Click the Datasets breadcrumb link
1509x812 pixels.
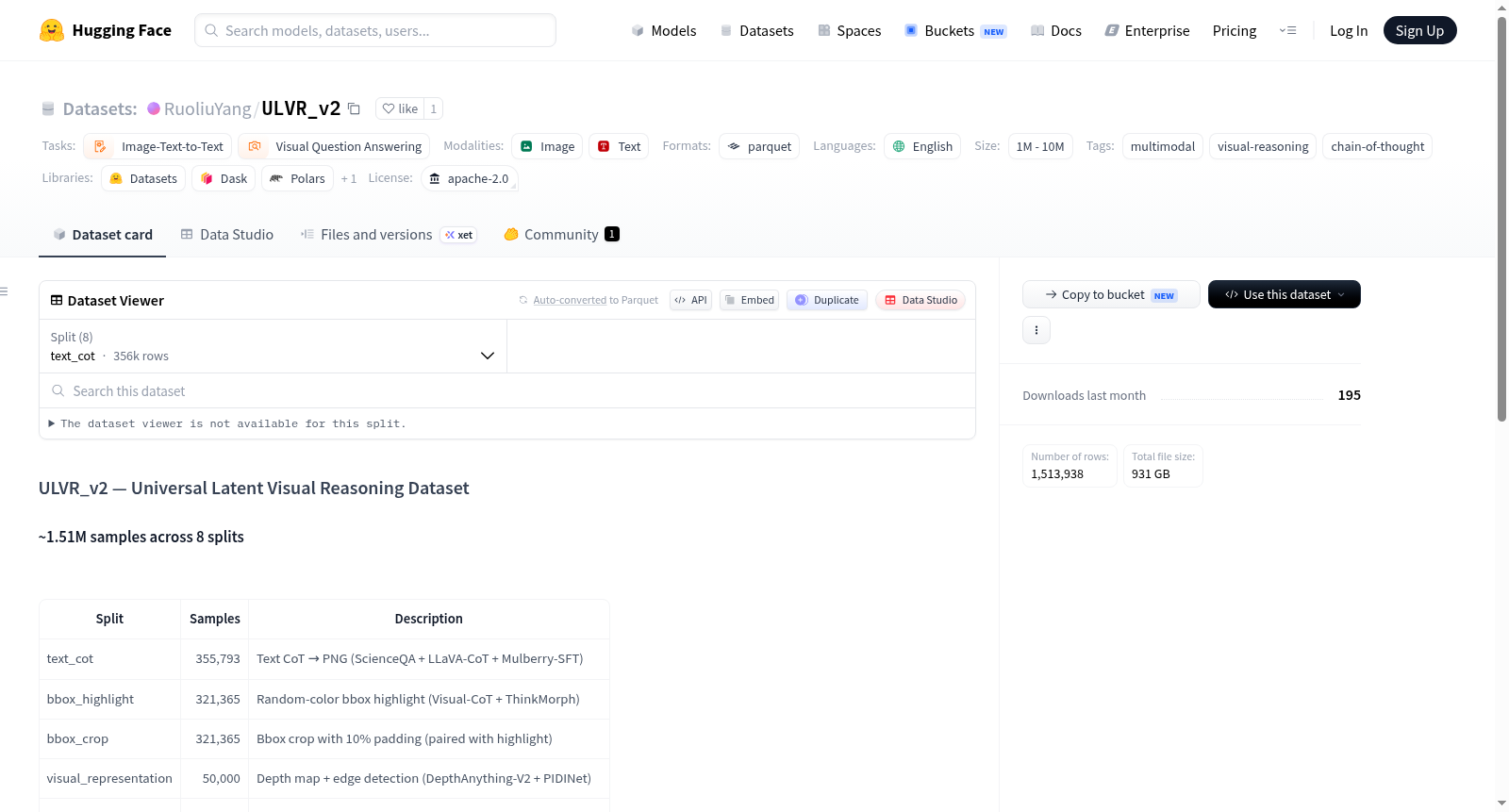[x=99, y=108]
